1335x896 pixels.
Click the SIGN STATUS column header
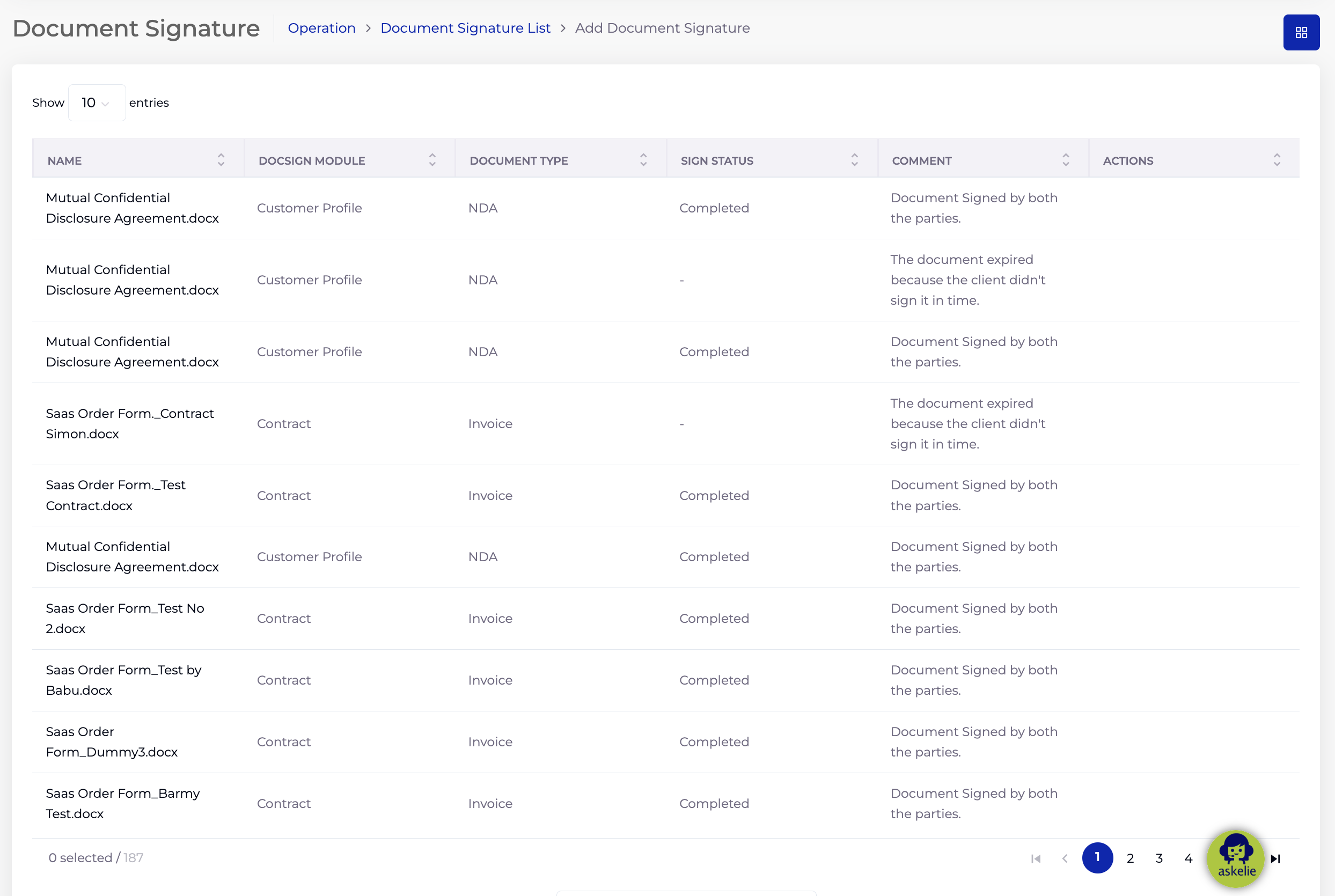point(772,158)
